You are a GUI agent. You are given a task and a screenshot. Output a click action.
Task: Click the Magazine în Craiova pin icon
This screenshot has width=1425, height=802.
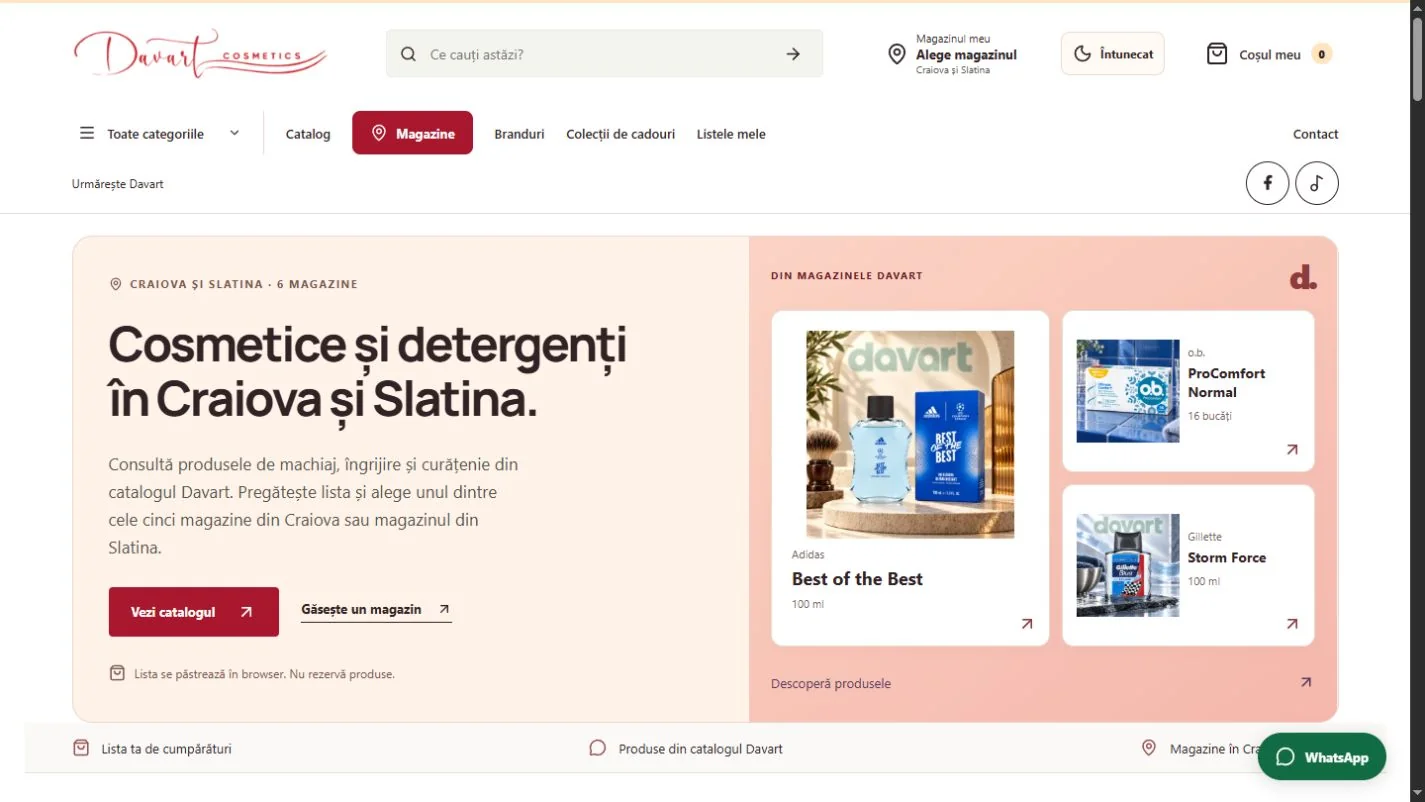1149,748
